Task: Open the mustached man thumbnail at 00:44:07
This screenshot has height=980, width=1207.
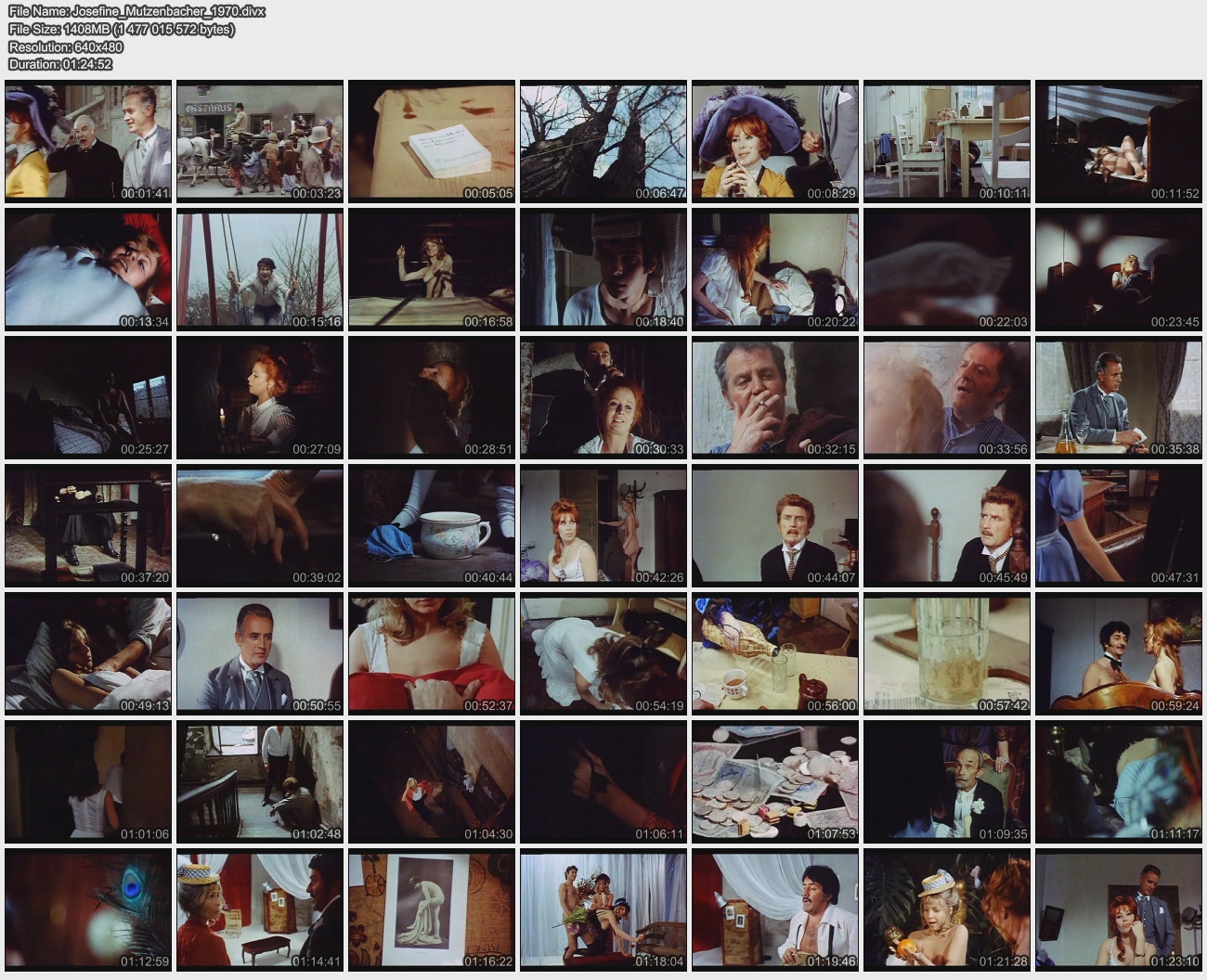Action: point(775,525)
